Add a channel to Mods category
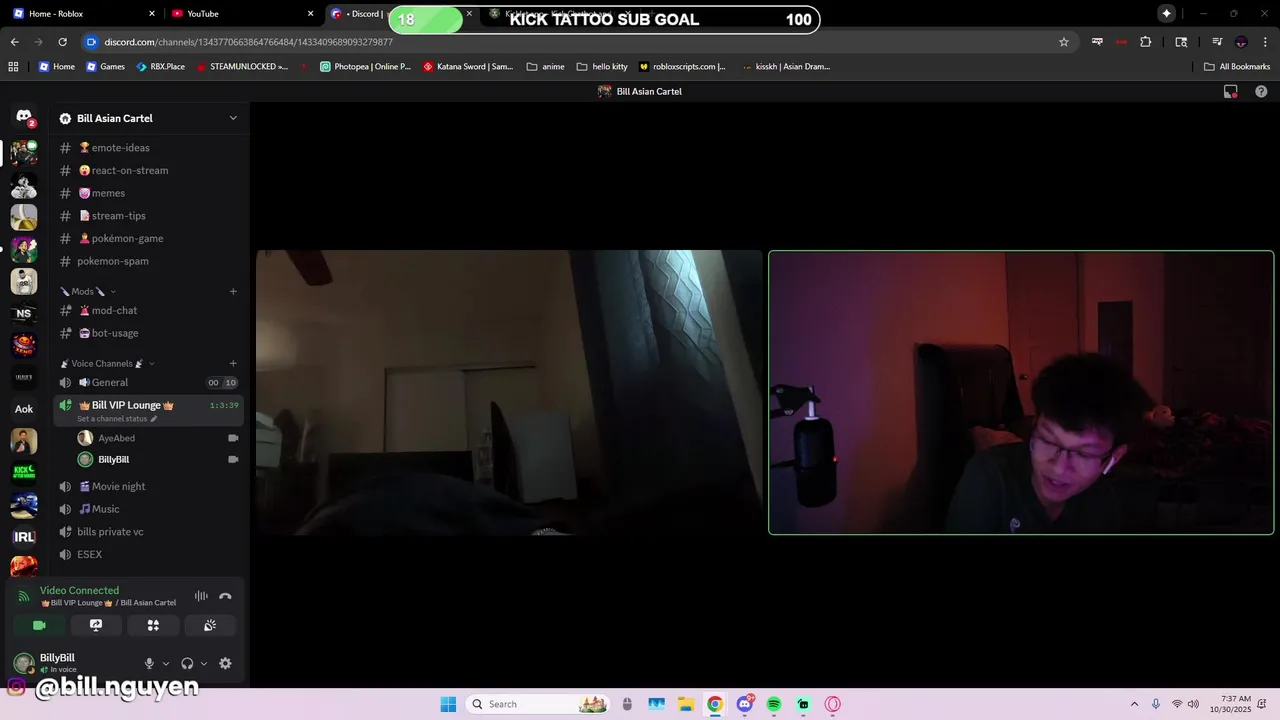Screen dimensions: 1280x720 point(233,291)
